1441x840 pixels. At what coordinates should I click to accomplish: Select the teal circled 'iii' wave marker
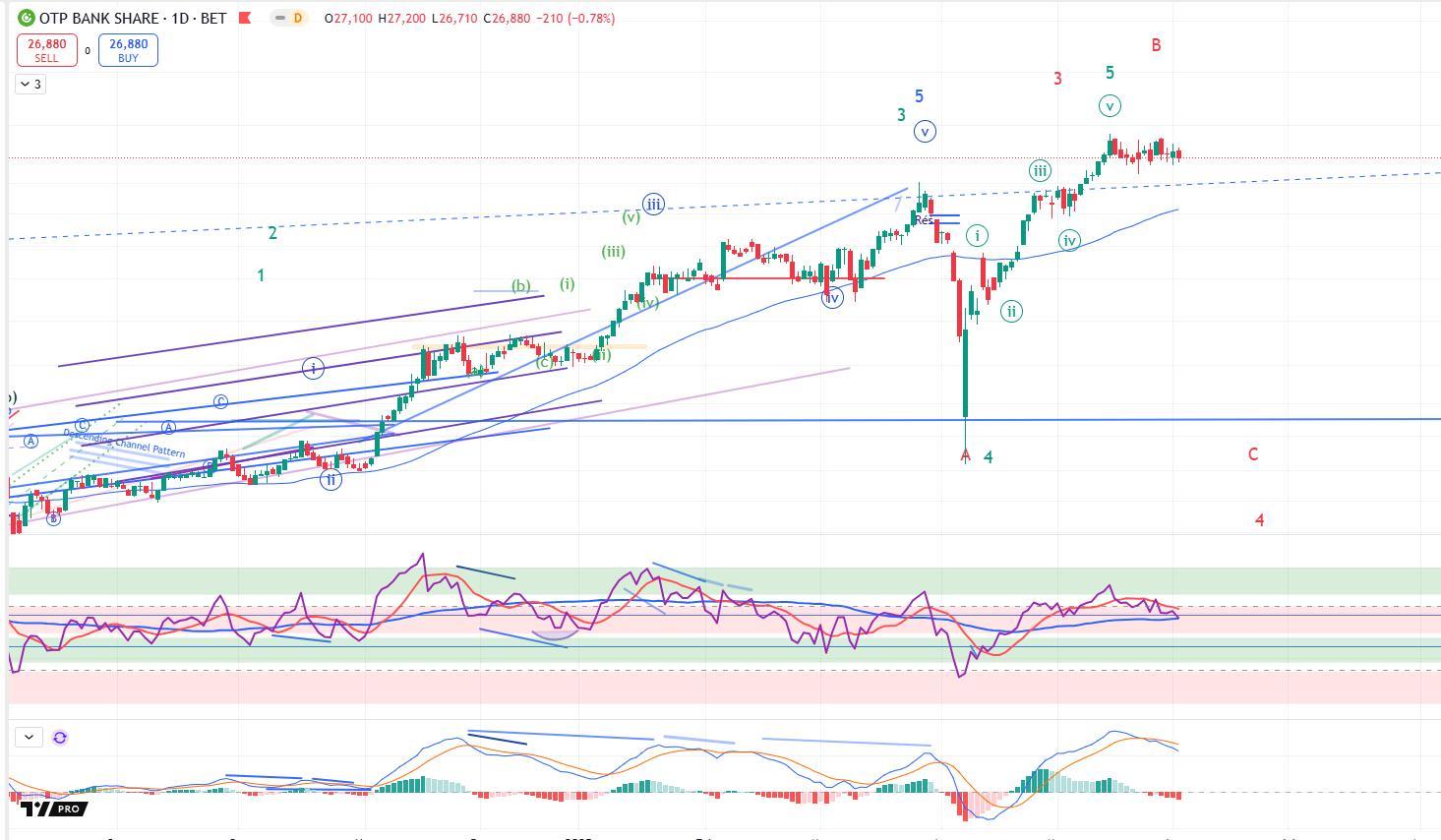pyautogui.click(x=1040, y=170)
